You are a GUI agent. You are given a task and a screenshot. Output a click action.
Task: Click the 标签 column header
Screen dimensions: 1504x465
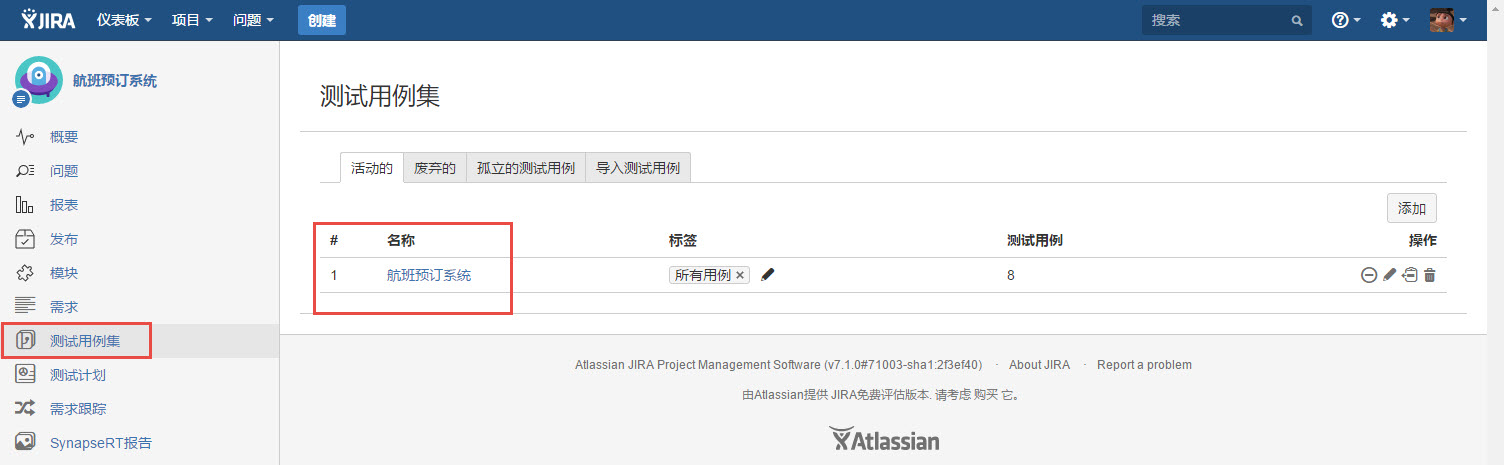683,241
